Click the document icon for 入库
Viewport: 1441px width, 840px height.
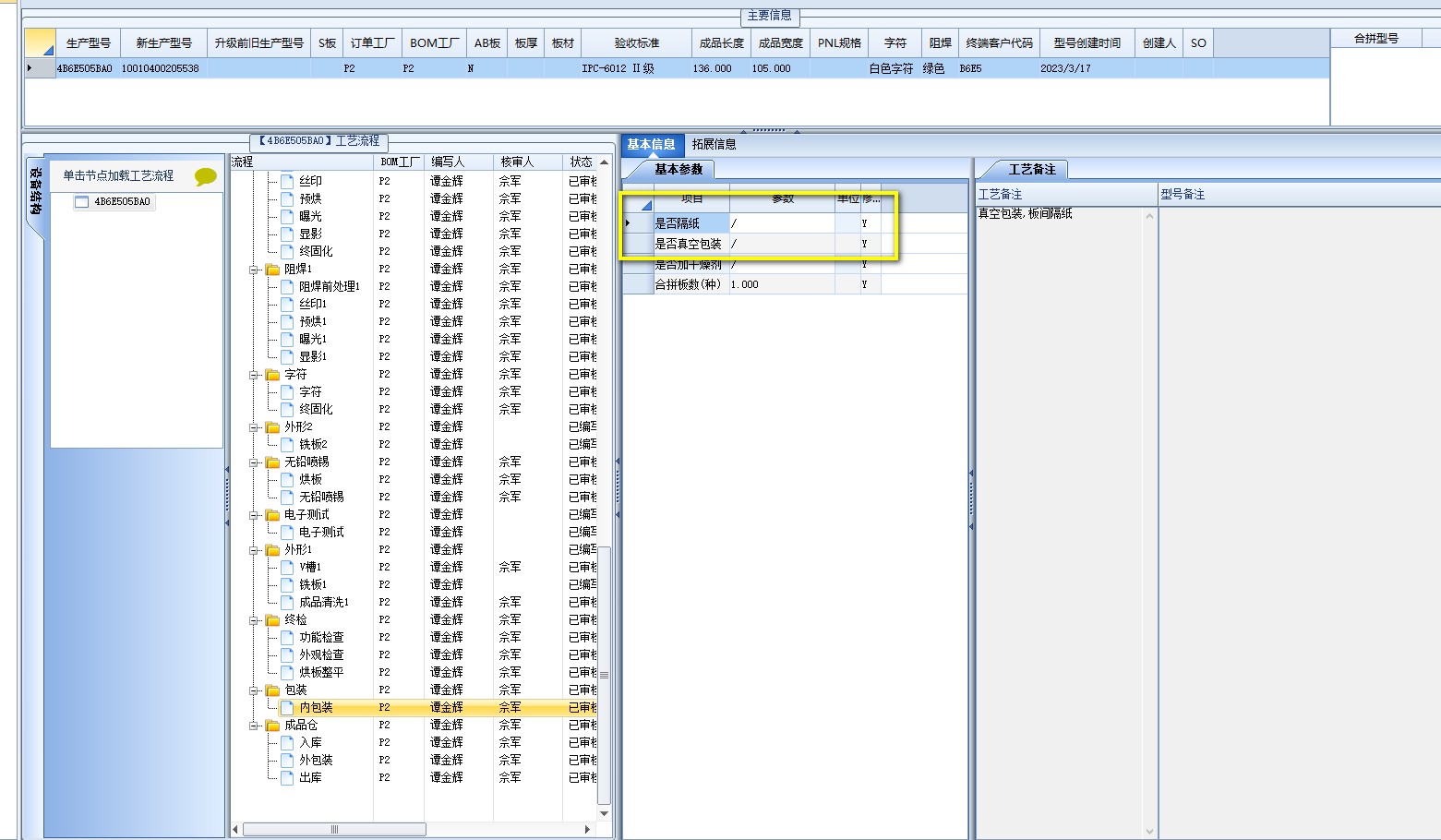pos(287,743)
